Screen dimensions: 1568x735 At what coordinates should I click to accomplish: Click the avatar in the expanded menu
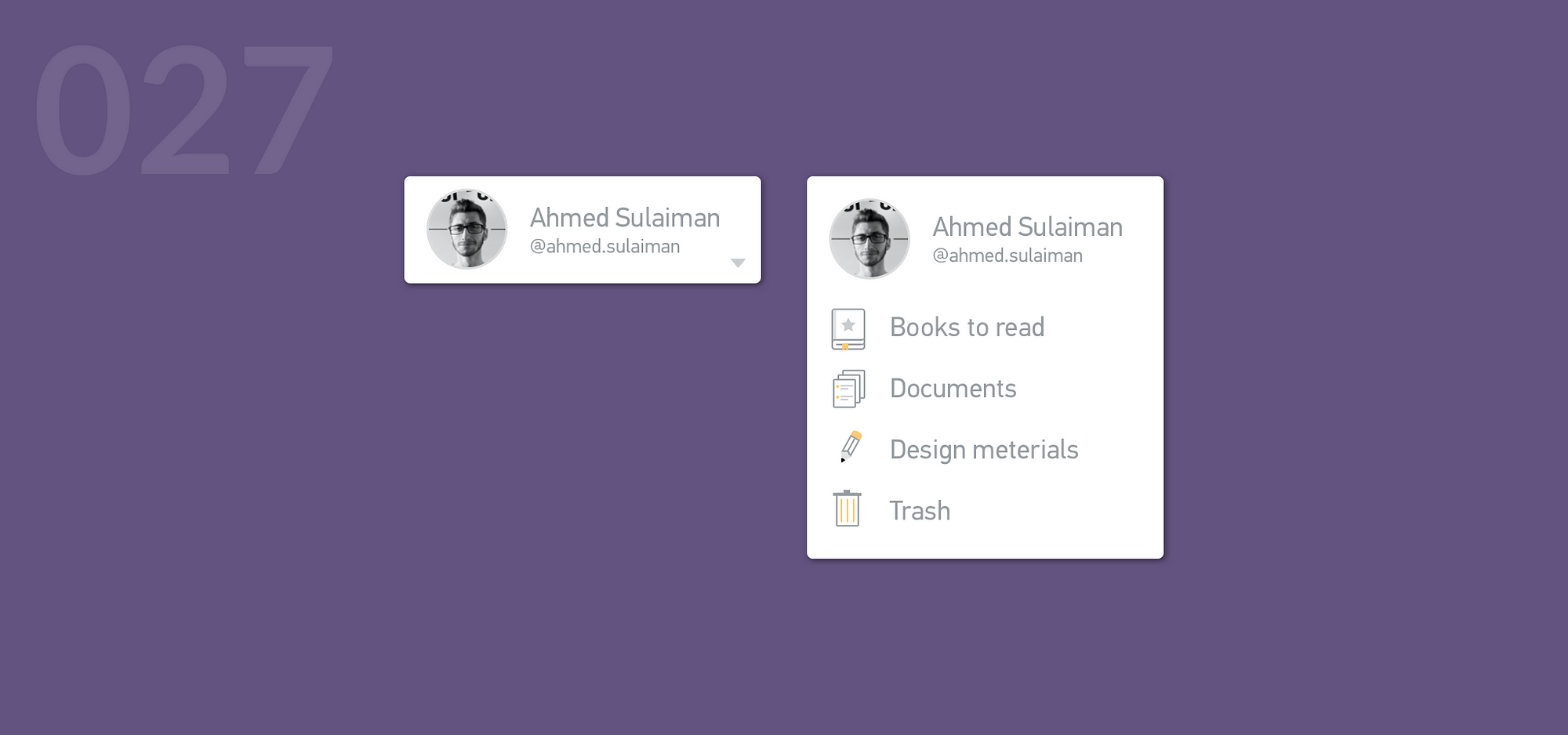pyautogui.click(x=869, y=238)
